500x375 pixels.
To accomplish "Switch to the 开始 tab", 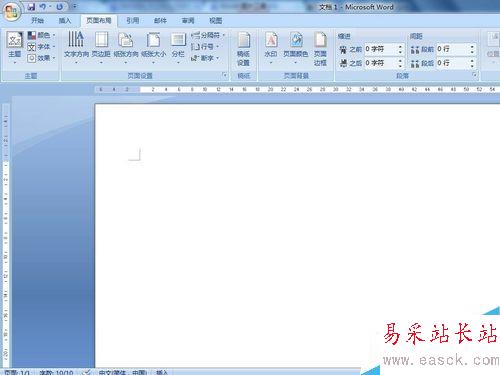I will click(x=38, y=21).
